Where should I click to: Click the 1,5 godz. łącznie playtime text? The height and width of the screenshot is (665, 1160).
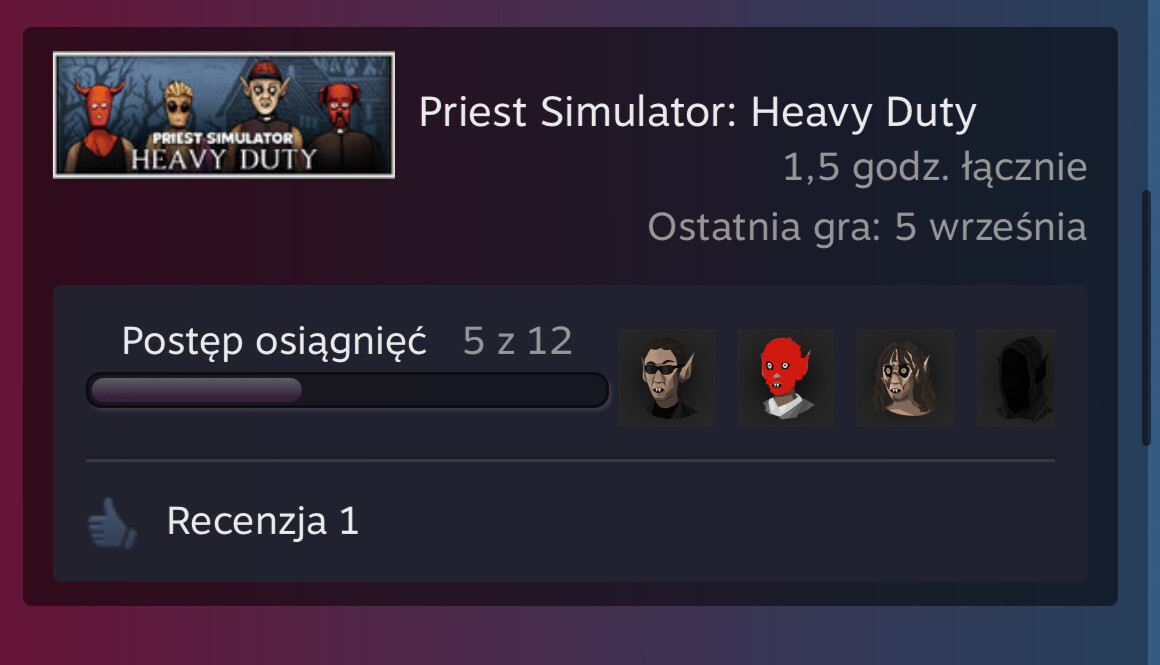tap(935, 167)
